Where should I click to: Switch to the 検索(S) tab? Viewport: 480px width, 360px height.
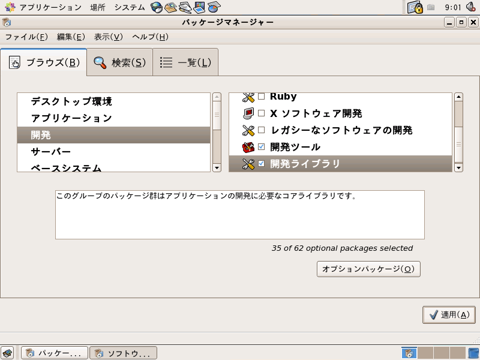tap(120, 62)
